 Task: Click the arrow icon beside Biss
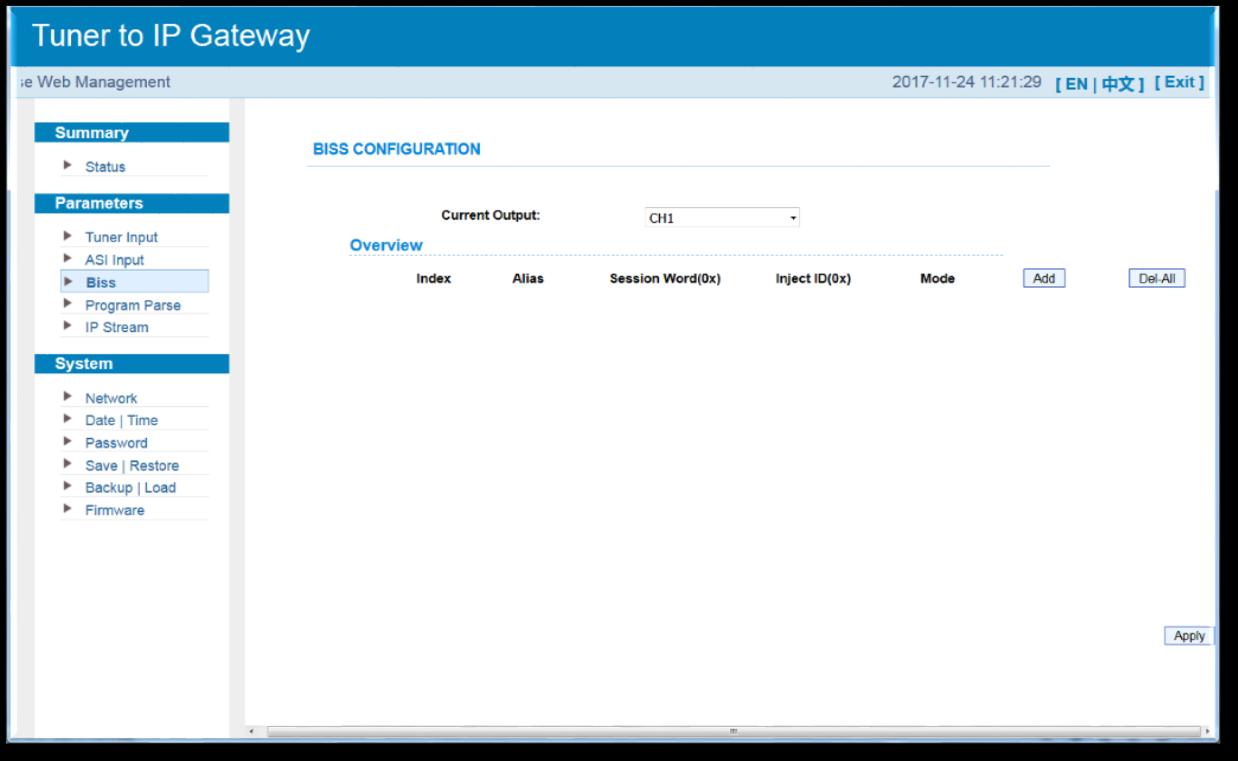pos(67,281)
